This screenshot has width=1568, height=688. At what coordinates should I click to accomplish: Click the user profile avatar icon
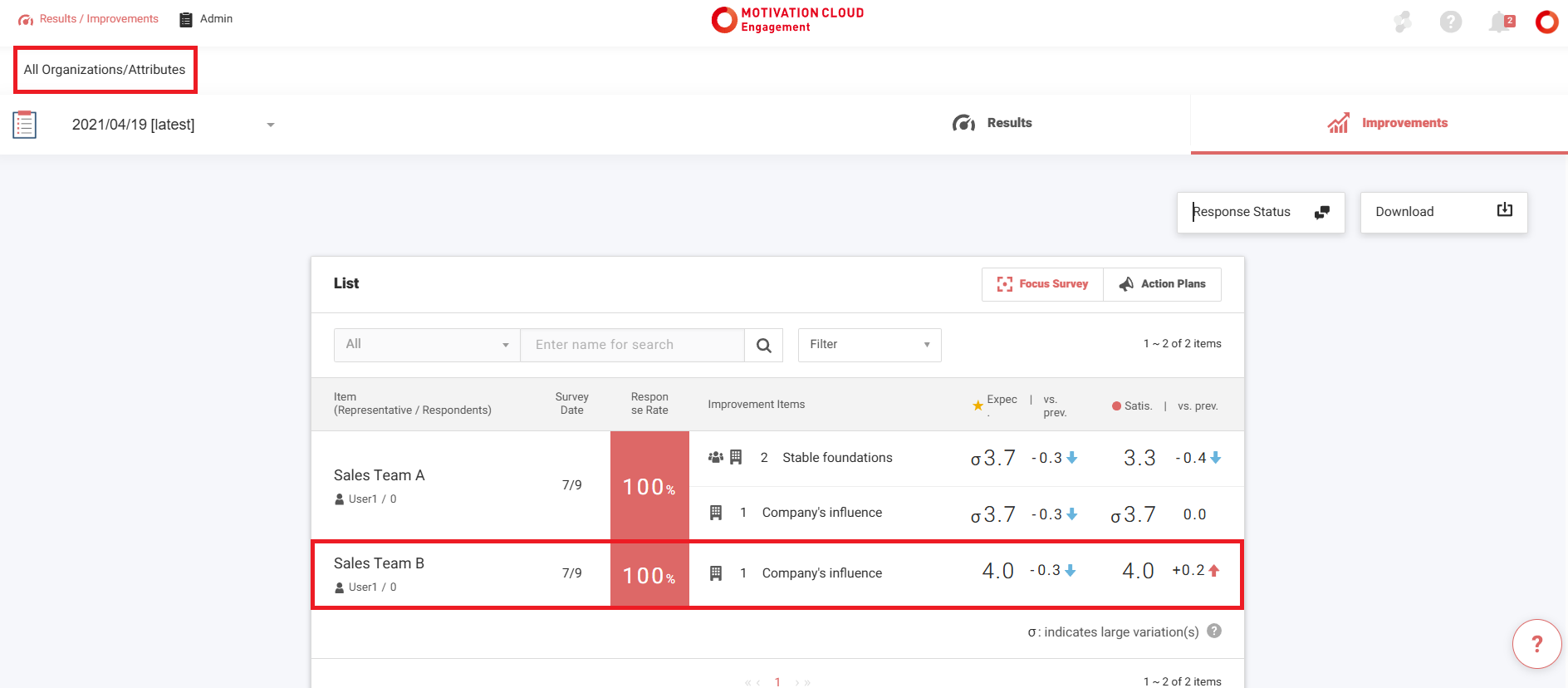point(1546,22)
